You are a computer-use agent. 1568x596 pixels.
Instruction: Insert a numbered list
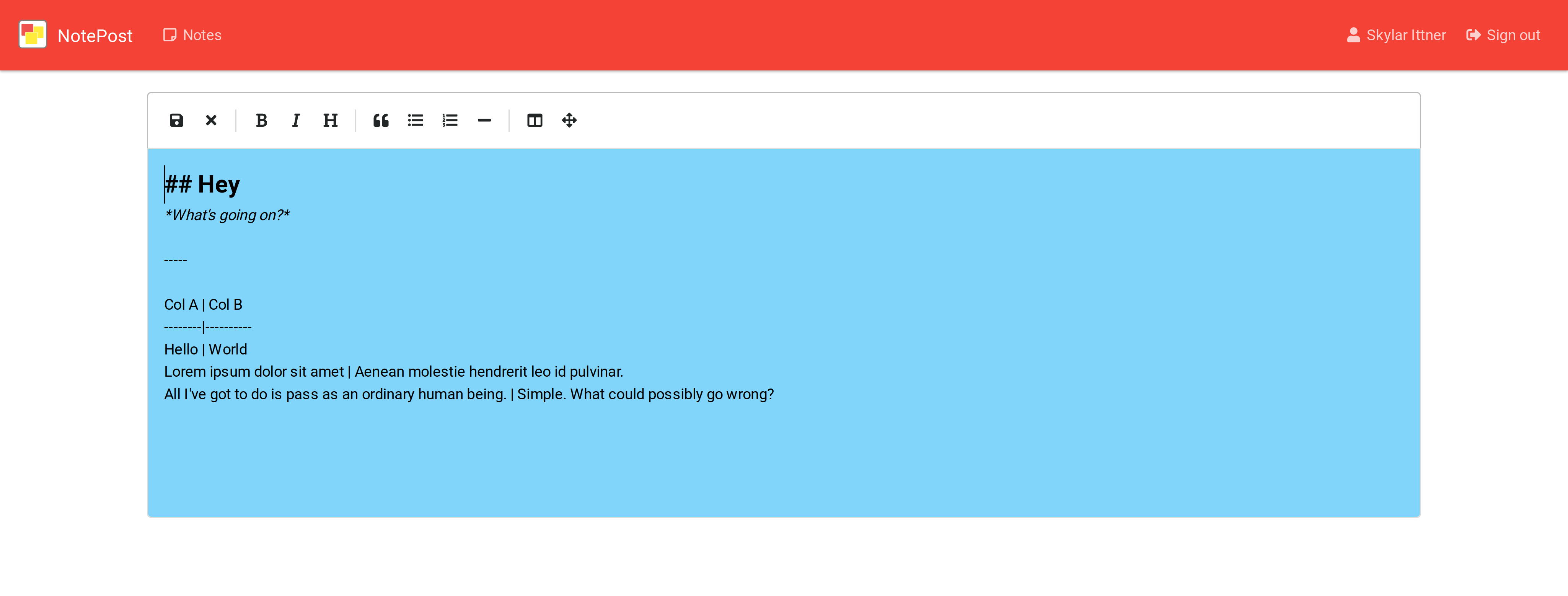pos(450,121)
